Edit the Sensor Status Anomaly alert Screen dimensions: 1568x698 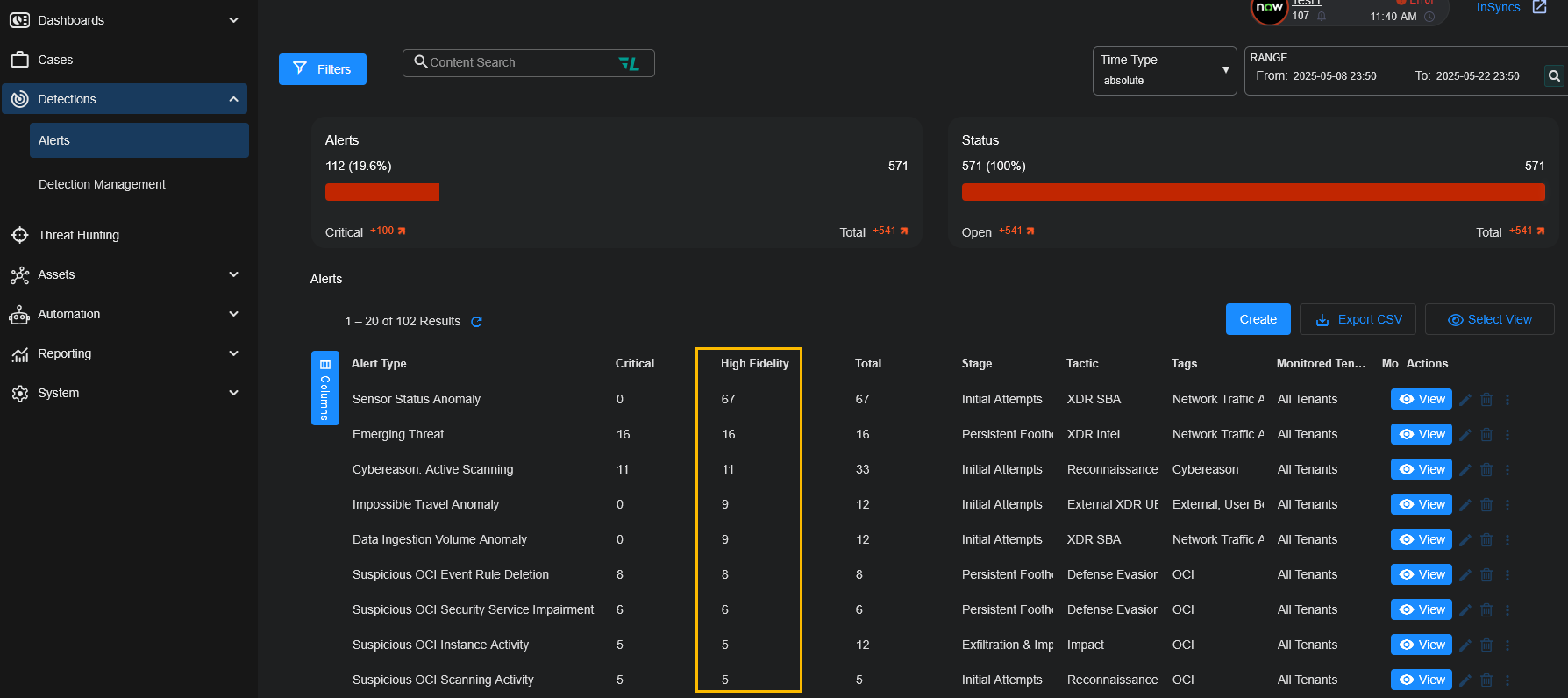pos(1465,400)
